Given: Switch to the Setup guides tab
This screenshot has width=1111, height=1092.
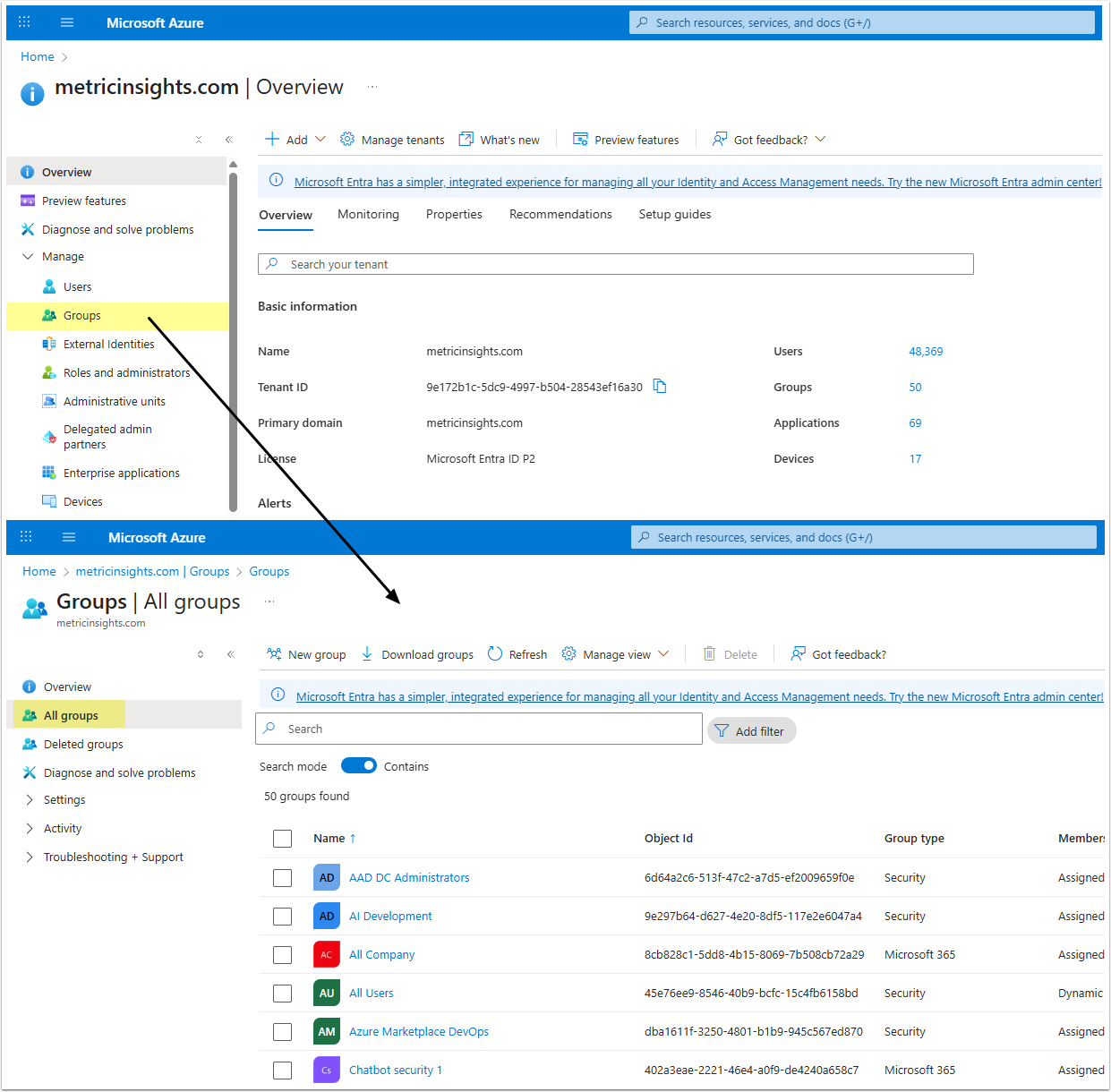Looking at the screenshot, I should point(675,215).
